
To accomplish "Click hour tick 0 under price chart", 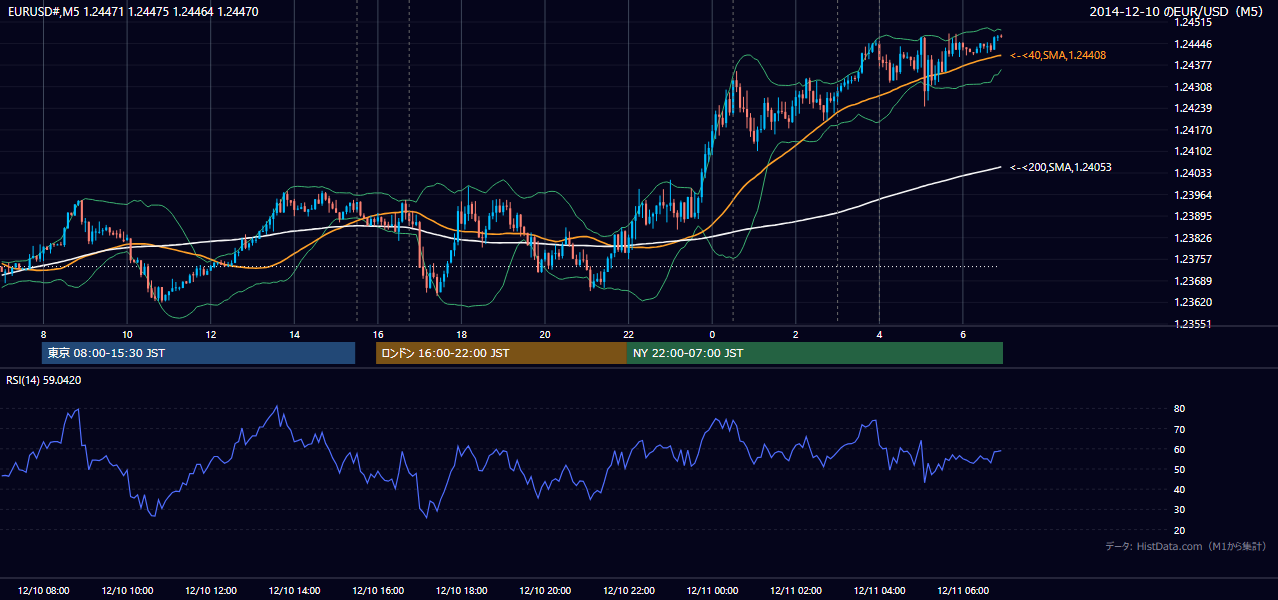I will click(712, 334).
